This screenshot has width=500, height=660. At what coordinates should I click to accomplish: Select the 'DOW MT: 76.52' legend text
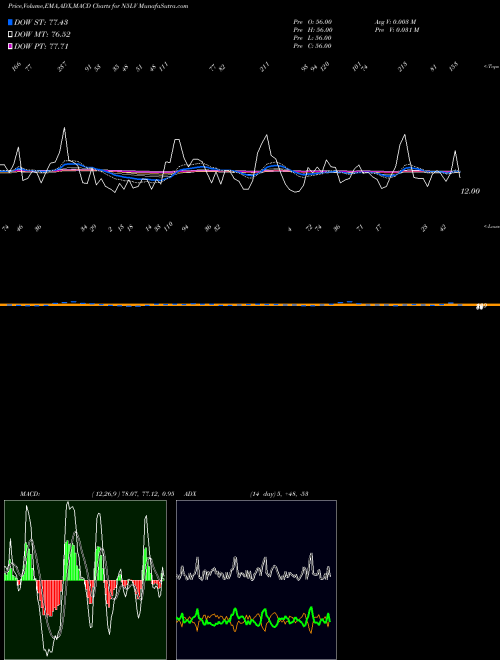pyautogui.click(x=42, y=35)
